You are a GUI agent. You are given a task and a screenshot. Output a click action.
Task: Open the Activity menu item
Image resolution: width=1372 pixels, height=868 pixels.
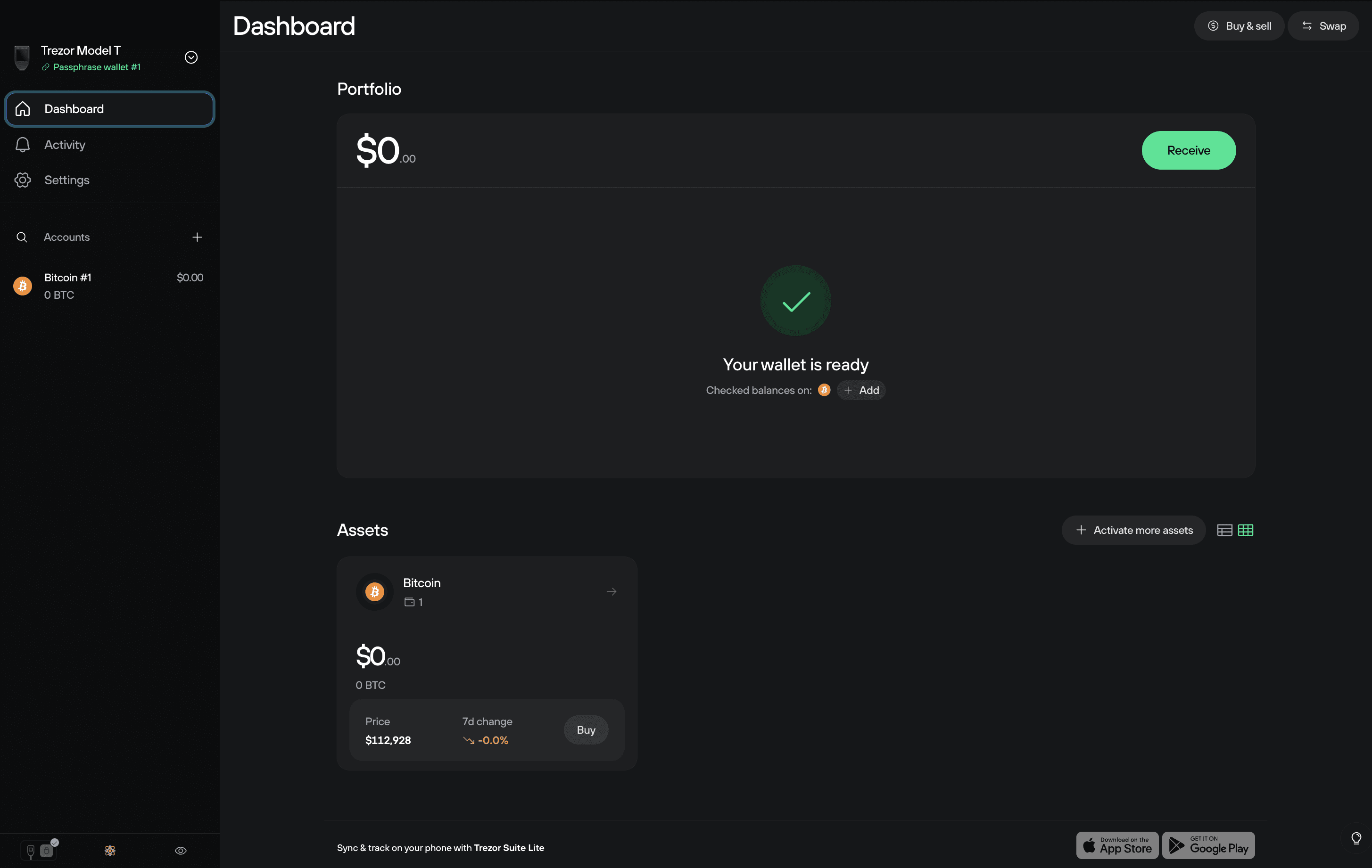pyautogui.click(x=109, y=145)
